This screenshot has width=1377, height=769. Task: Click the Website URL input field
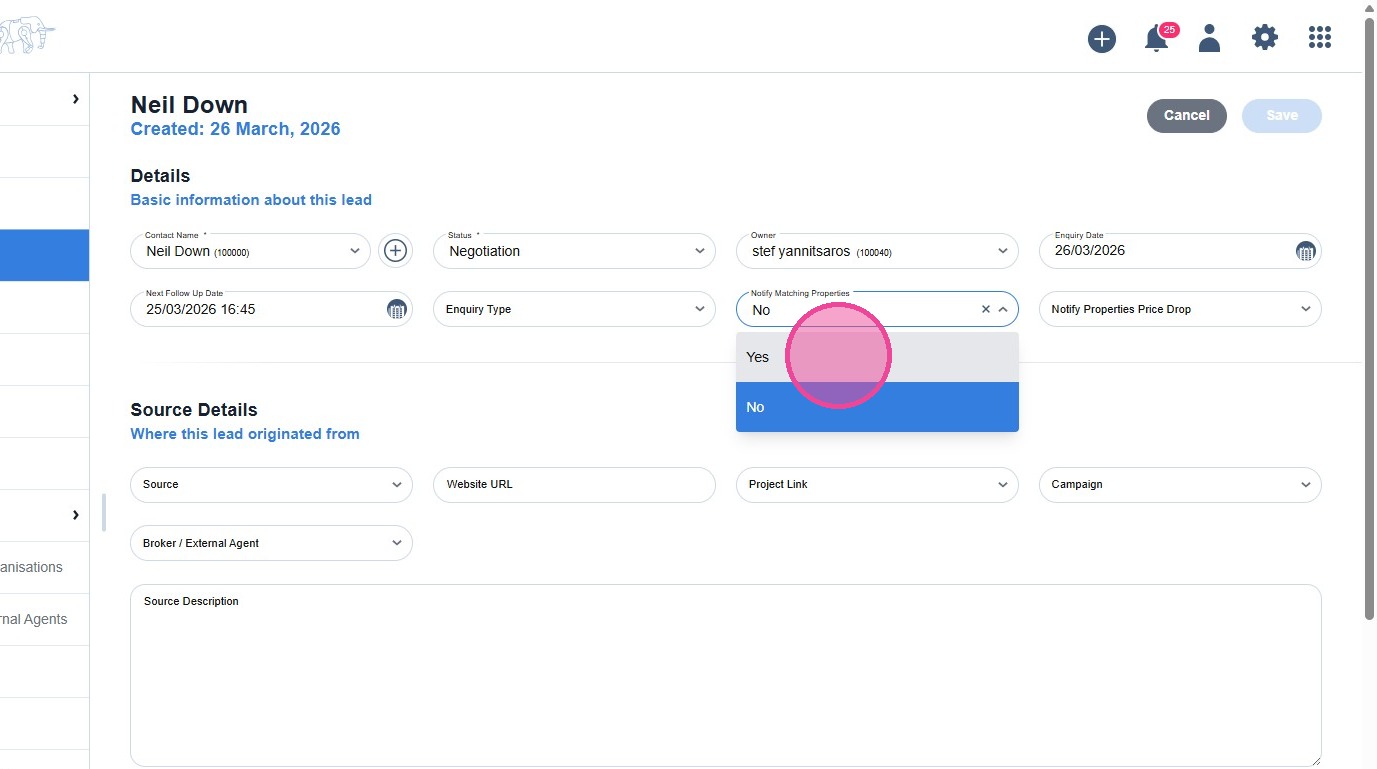(574, 484)
